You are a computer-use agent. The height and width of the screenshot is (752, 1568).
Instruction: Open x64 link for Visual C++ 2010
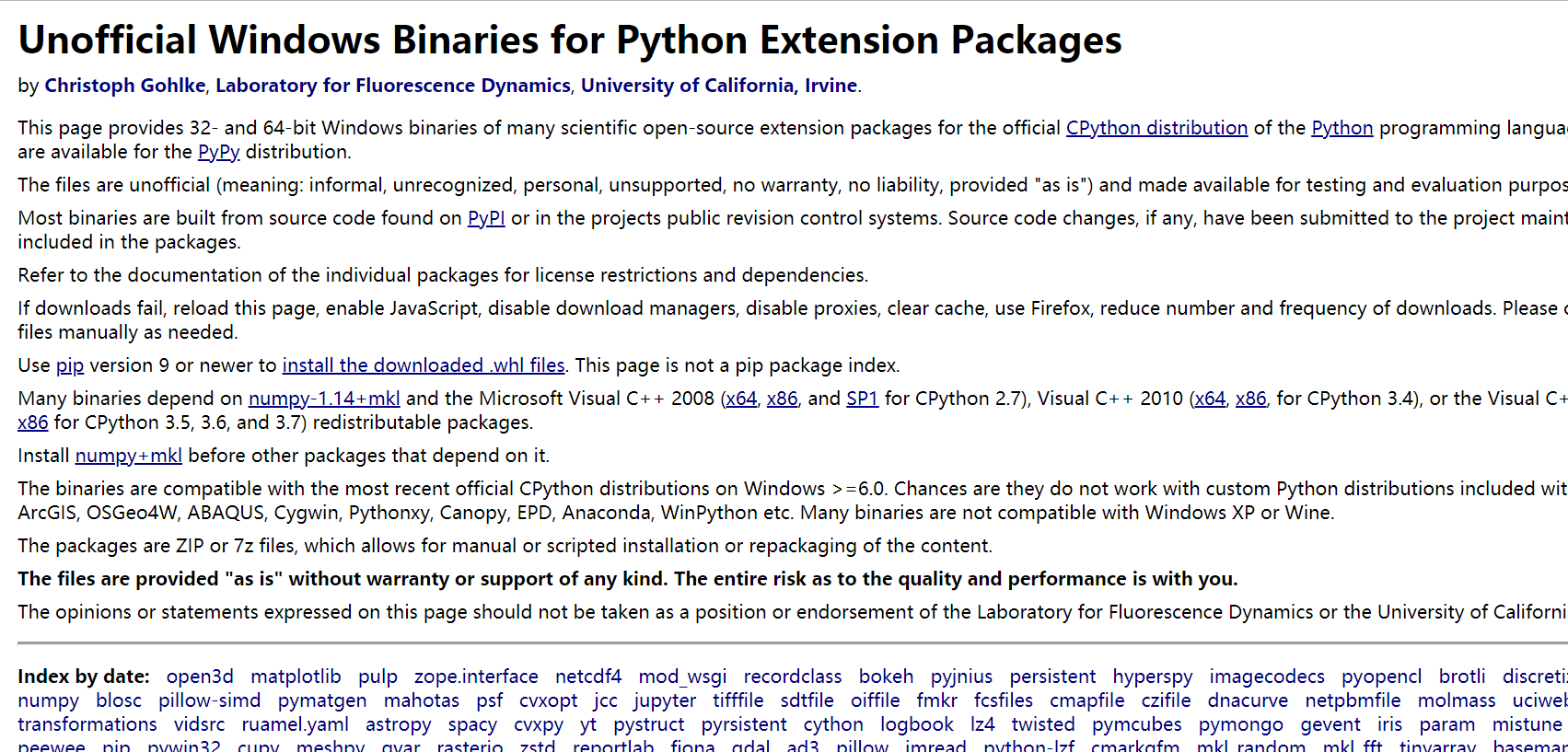click(x=1210, y=399)
